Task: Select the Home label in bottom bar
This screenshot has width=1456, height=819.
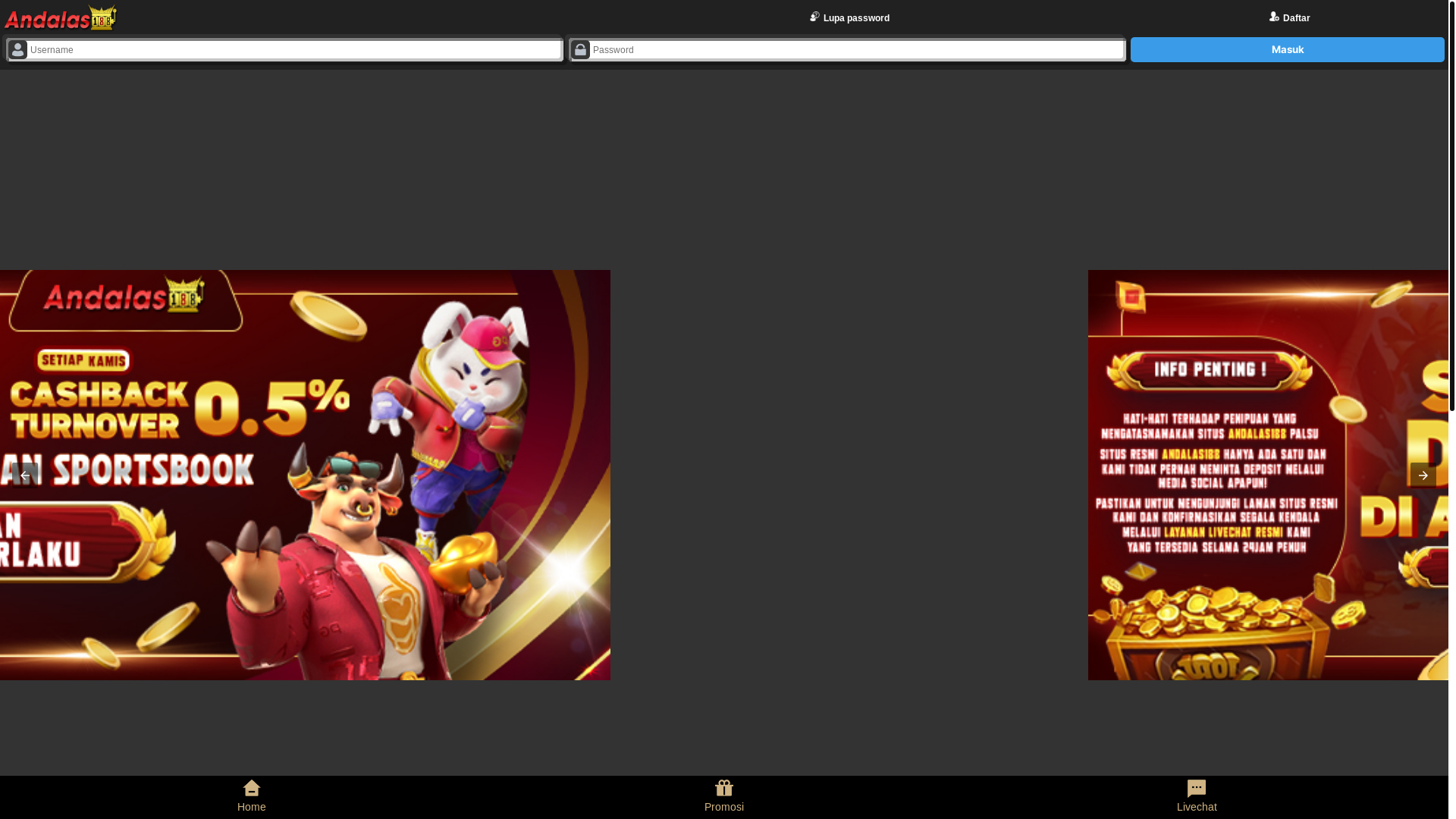Action: 252,807
